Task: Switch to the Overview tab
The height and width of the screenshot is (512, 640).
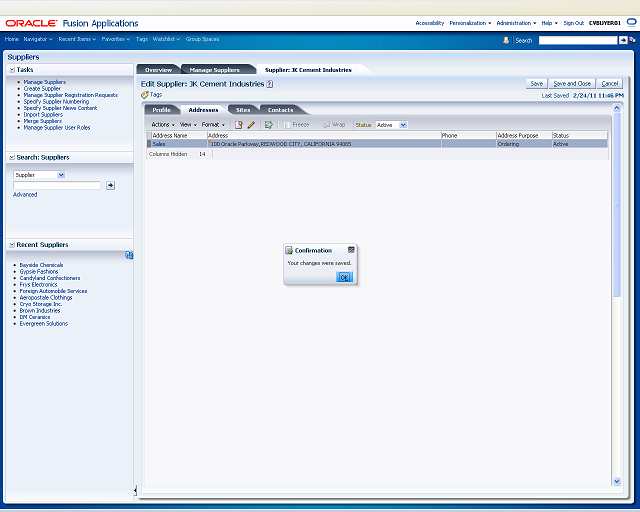Action: (158, 70)
